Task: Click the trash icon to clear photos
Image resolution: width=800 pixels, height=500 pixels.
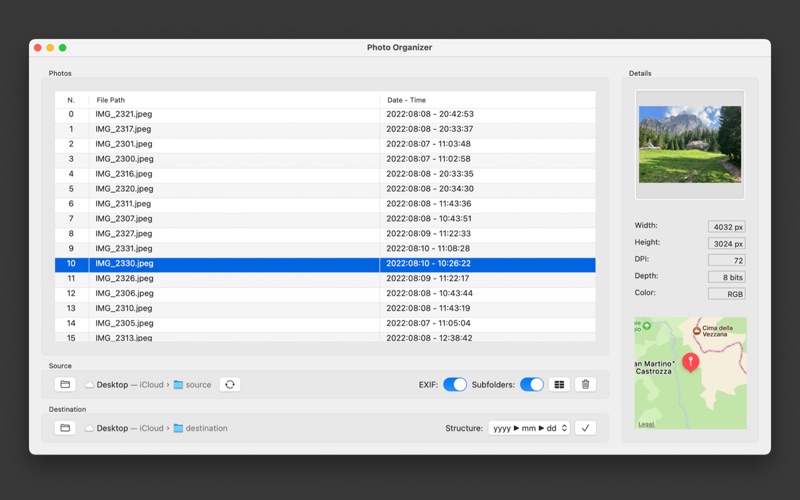Action: 586,384
